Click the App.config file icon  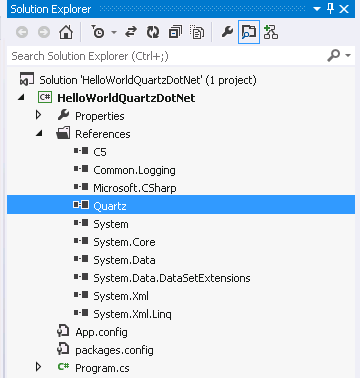pos(63,331)
